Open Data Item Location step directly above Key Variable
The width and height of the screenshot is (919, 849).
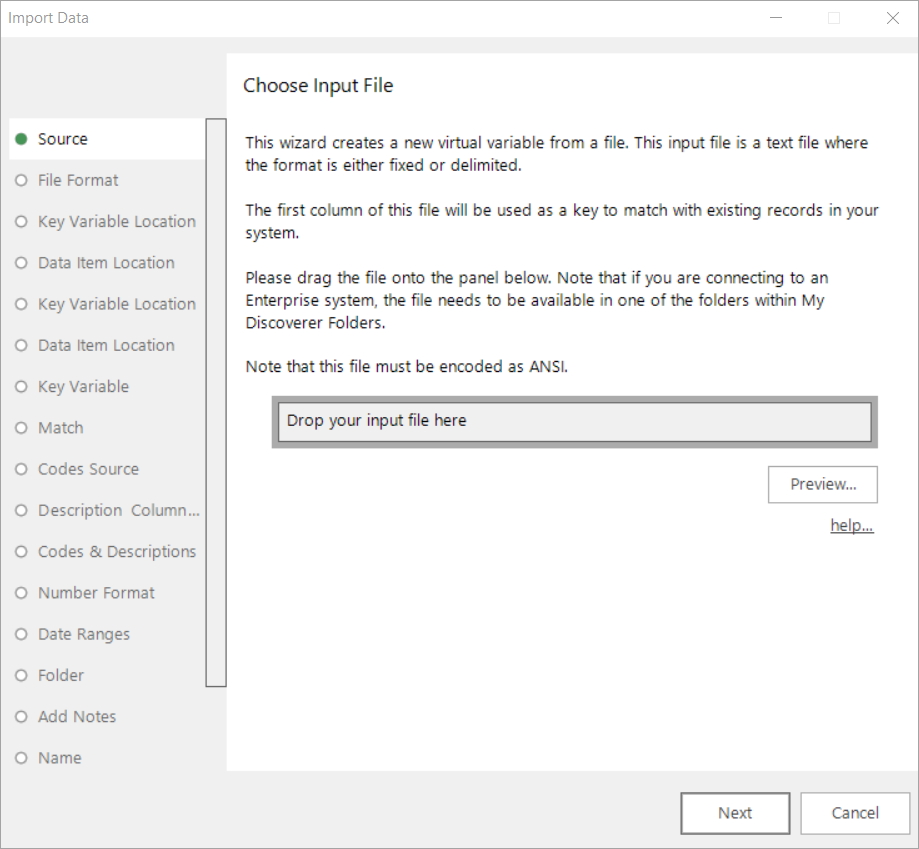point(107,345)
